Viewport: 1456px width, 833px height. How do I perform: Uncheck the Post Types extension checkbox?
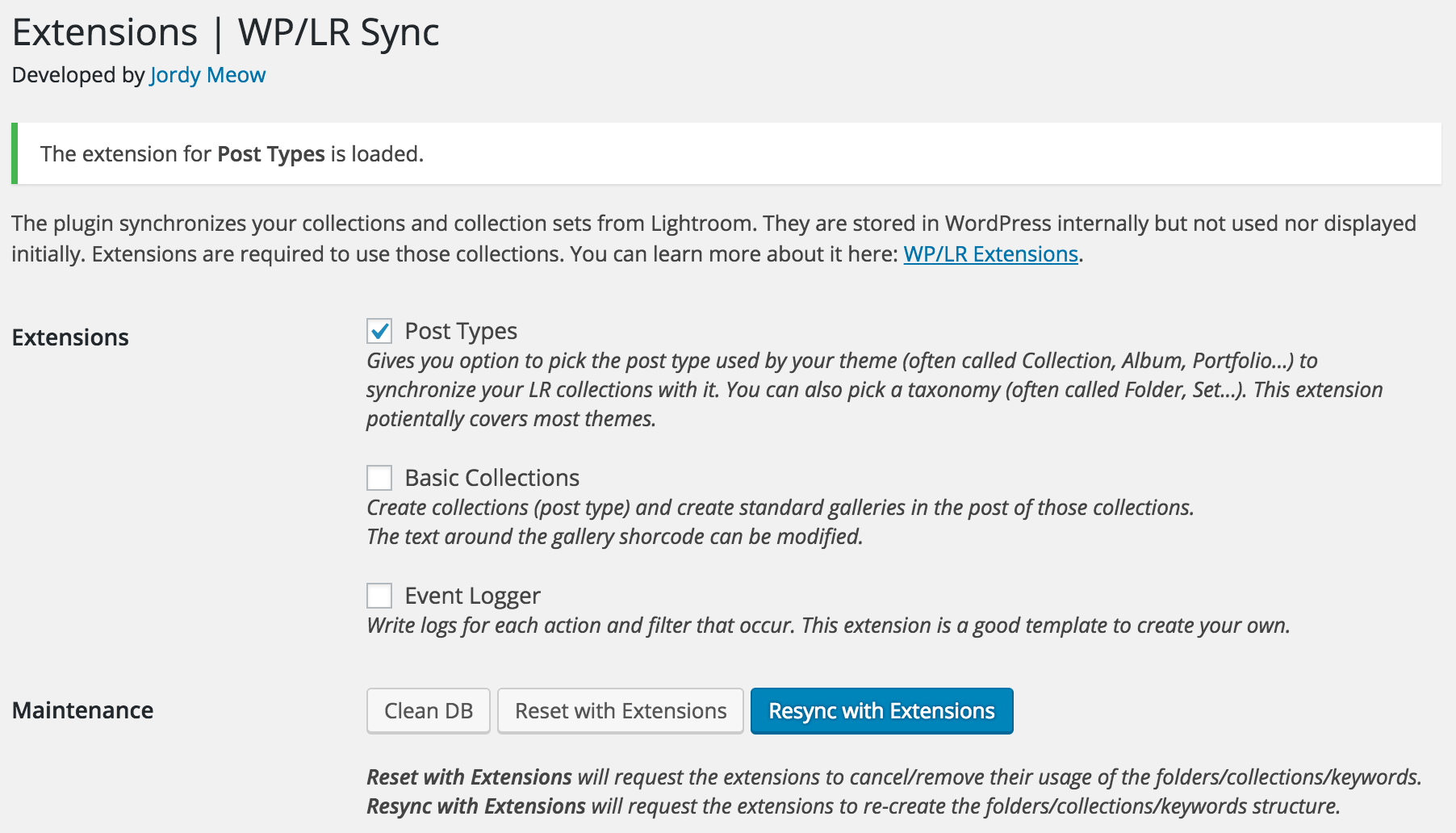pos(379,331)
